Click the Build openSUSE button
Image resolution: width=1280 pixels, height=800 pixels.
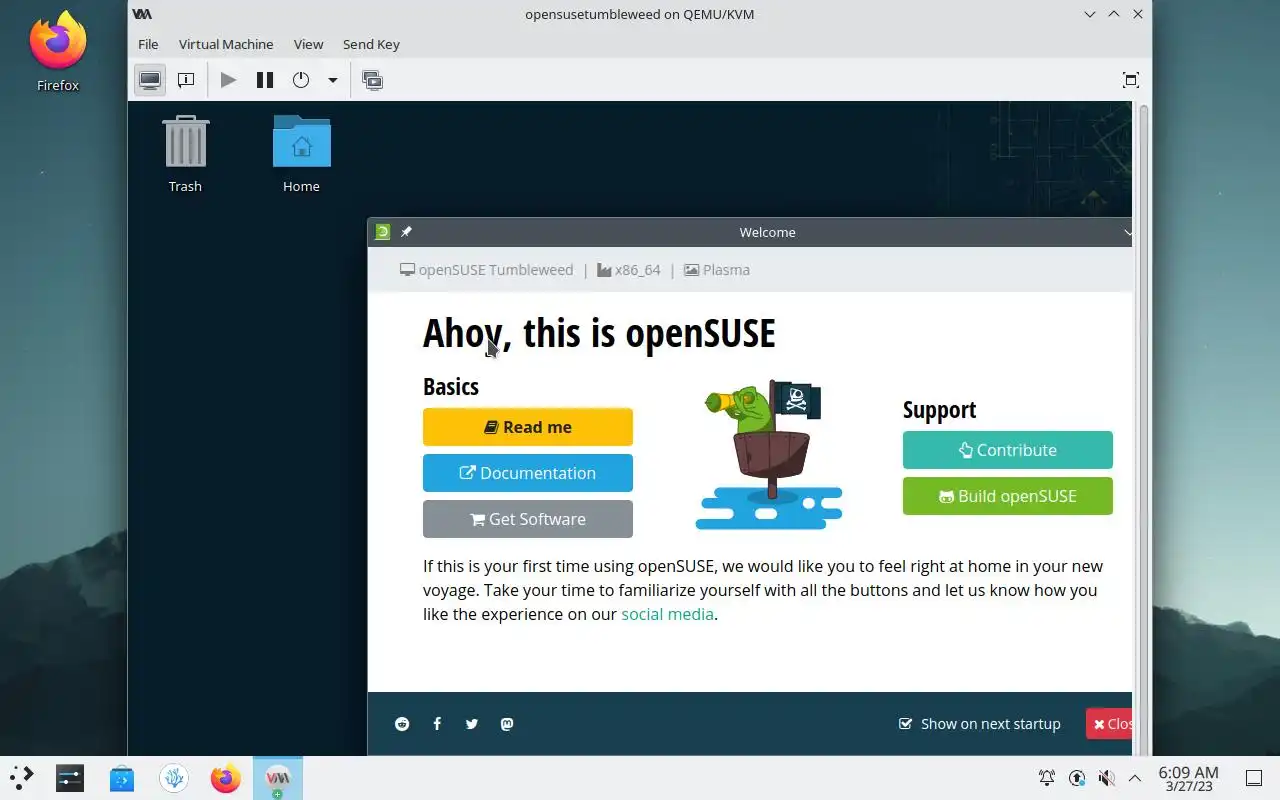(1008, 496)
